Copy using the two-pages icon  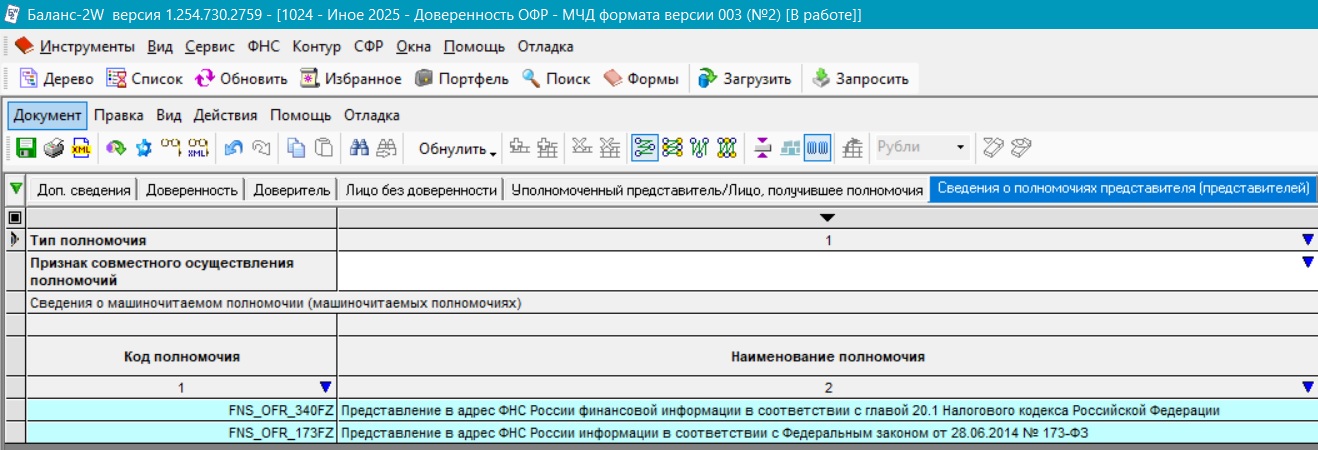[297, 148]
